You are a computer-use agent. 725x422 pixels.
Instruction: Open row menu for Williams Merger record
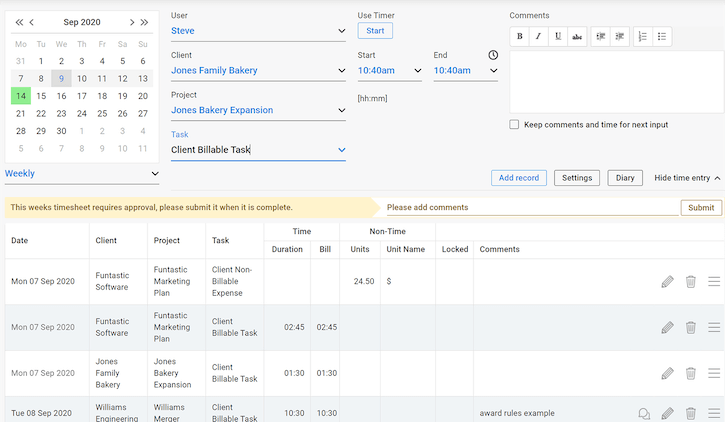[714, 413]
